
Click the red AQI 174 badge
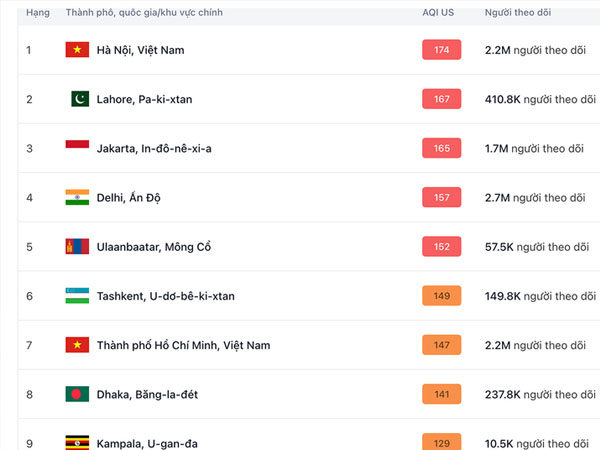(442, 50)
